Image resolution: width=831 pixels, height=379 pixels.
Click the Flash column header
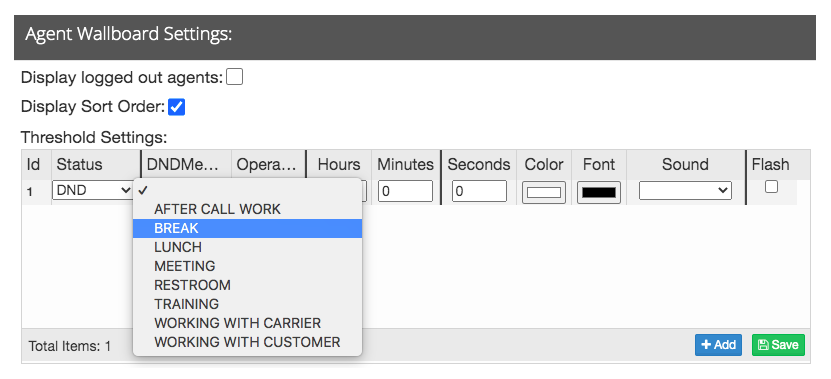coord(771,164)
